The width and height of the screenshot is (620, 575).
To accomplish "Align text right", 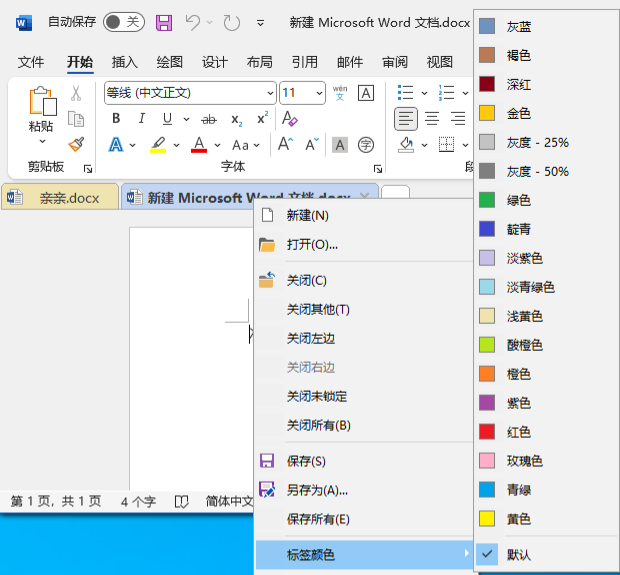I will point(458,119).
